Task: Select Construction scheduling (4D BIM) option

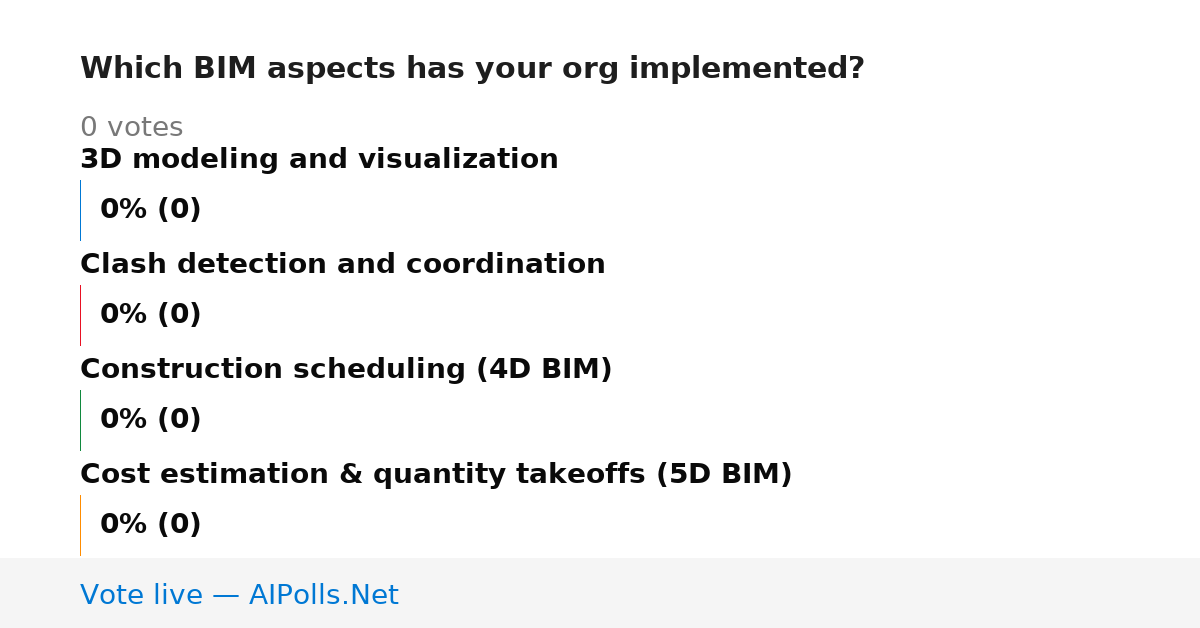Action: 346,370
